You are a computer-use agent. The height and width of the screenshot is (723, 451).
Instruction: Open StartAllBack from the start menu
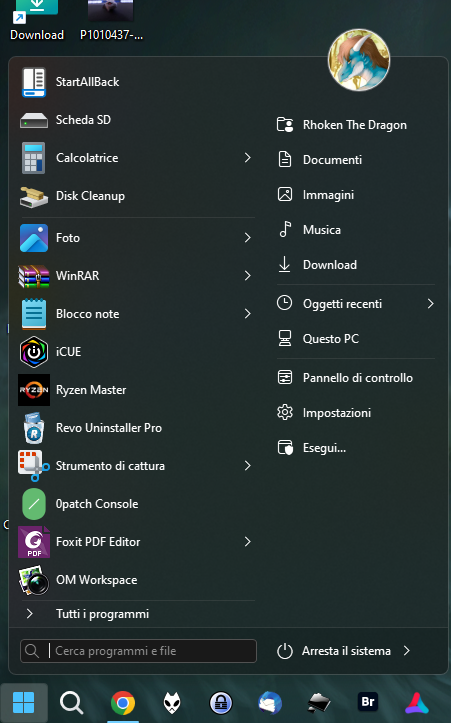pos(136,82)
